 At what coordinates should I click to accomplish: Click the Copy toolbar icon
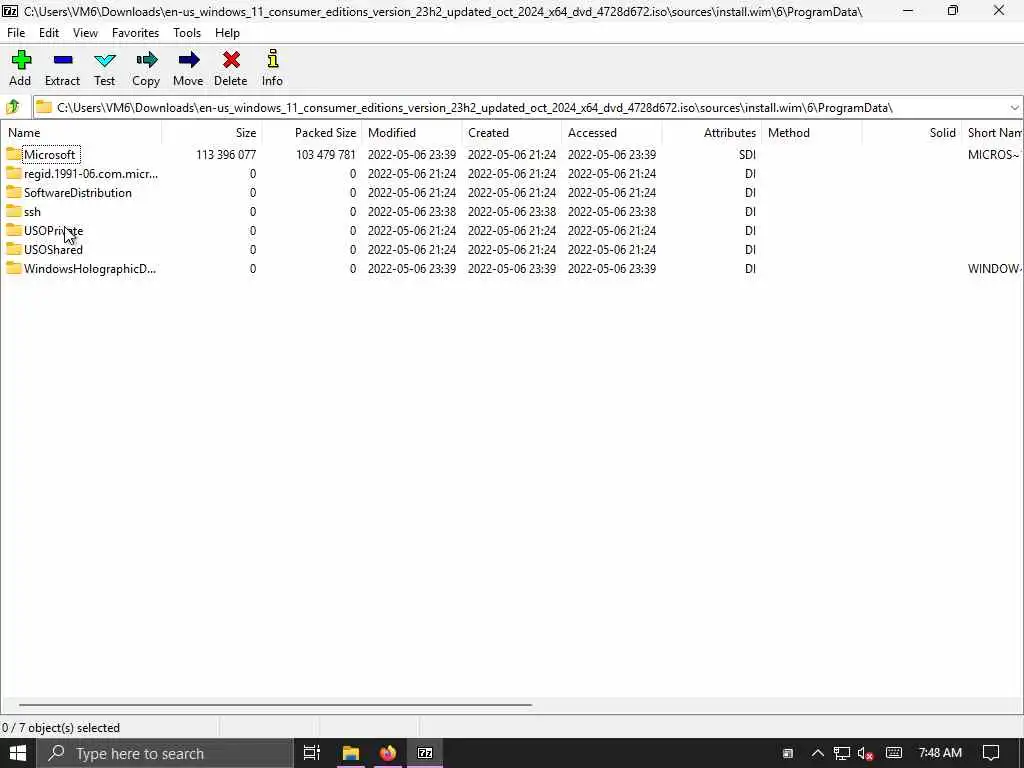pos(146,60)
